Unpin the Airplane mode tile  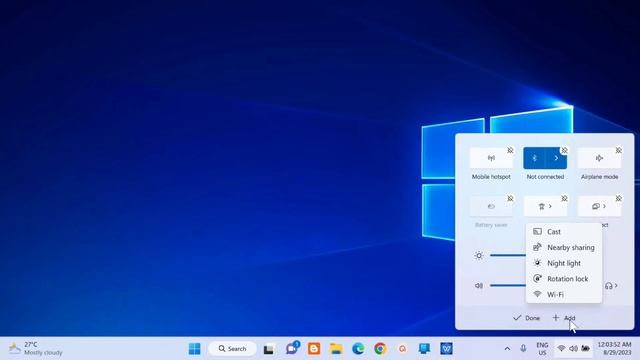619,150
